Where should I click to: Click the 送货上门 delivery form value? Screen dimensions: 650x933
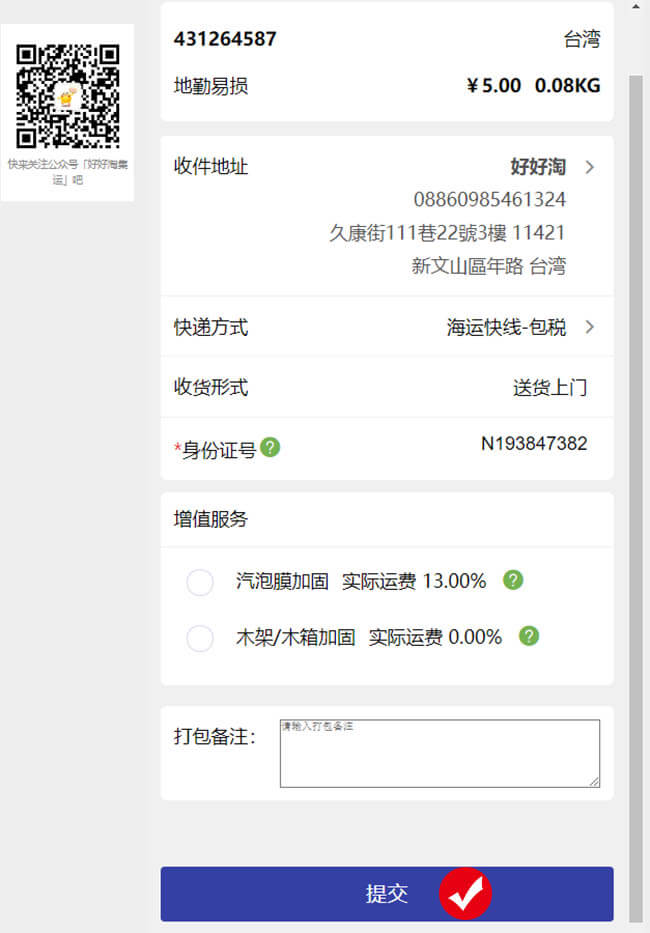click(x=550, y=387)
